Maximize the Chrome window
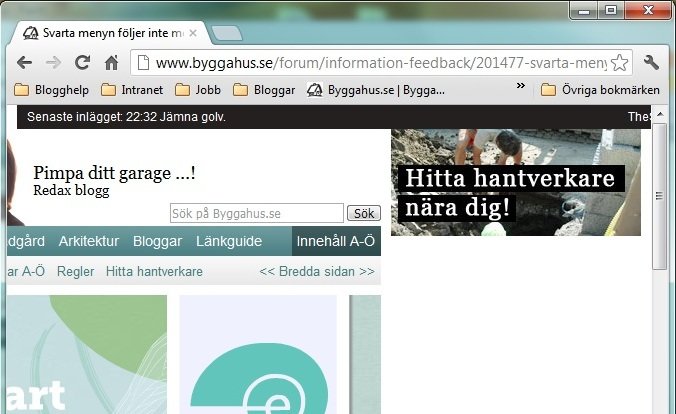Viewport: 676px width, 414px height. [x=610, y=10]
